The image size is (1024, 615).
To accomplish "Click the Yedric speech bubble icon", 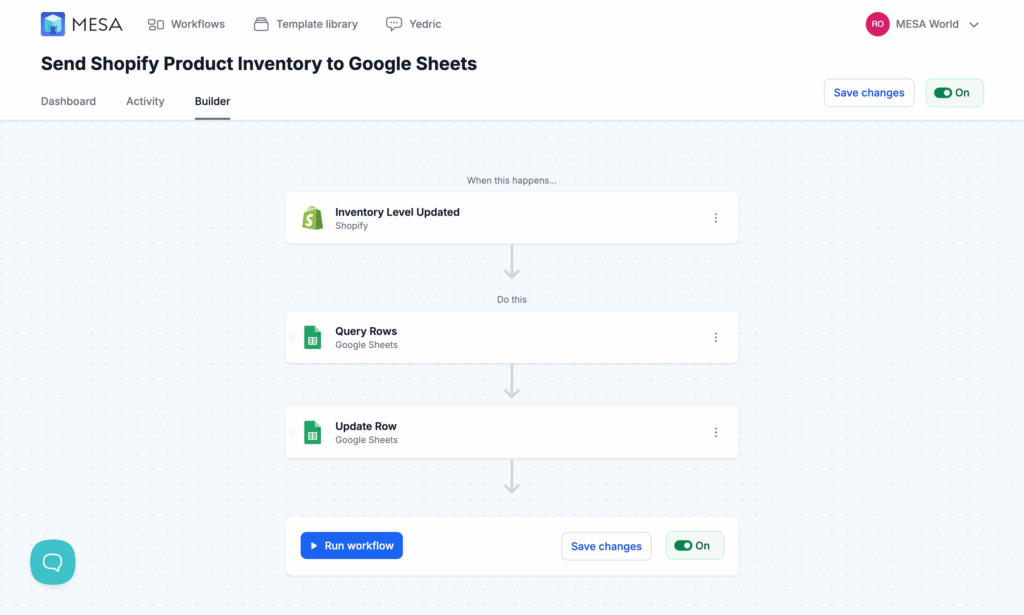I will 394,24.
